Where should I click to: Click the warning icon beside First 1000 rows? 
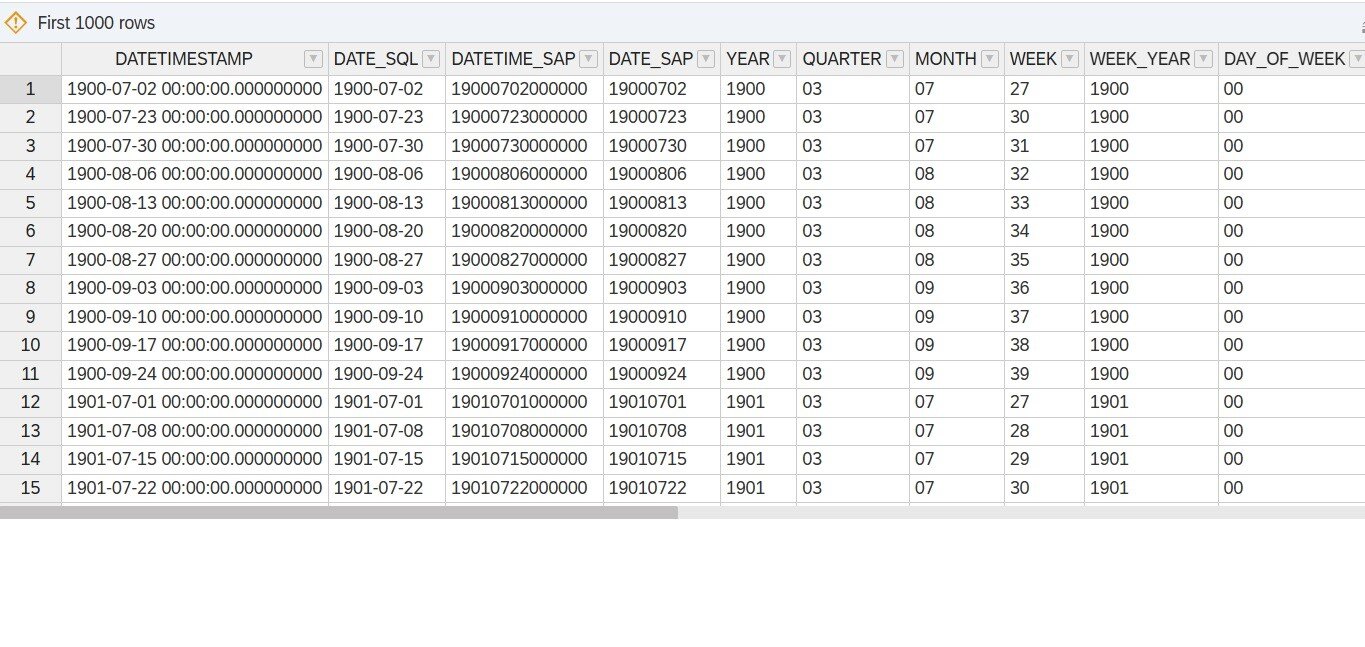pos(16,22)
